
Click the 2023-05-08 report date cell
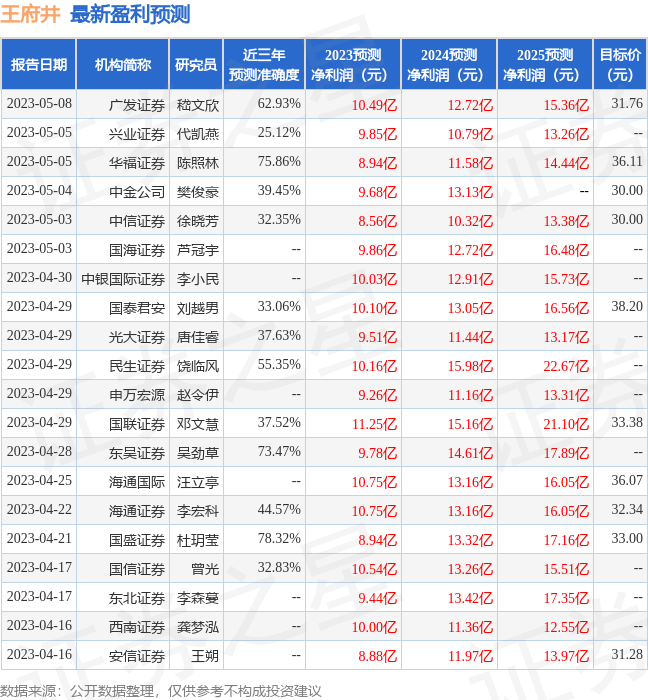point(39,104)
